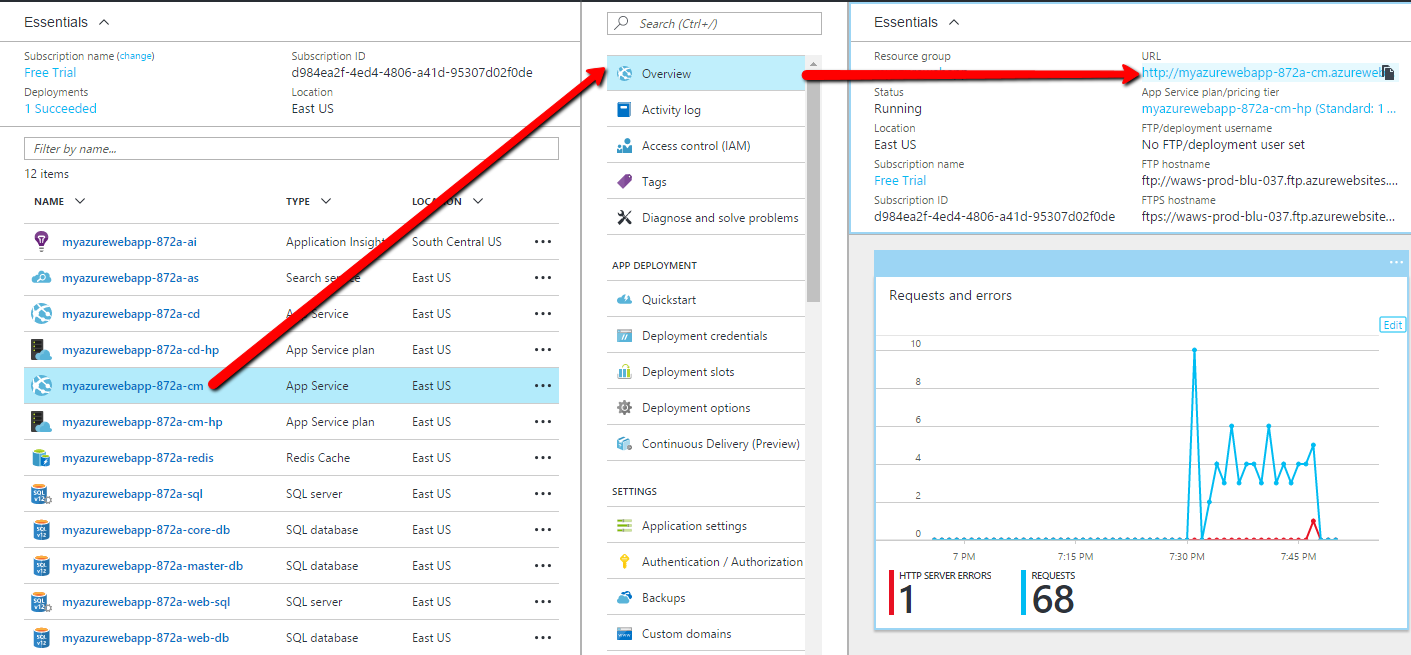Click the App Service icon beside myazurewebapp-872a-cd

(41, 314)
